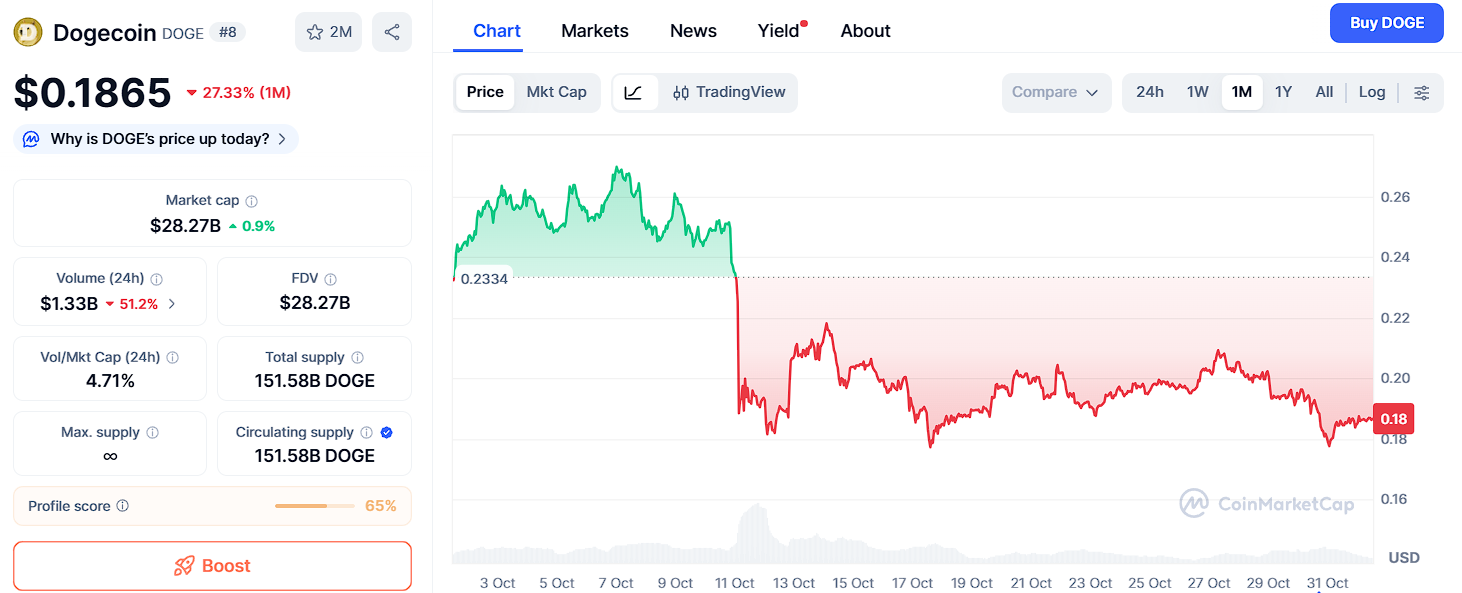Select the 1Y time range
The width and height of the screenshot is (1462, 593).
tap(1283, 91)
